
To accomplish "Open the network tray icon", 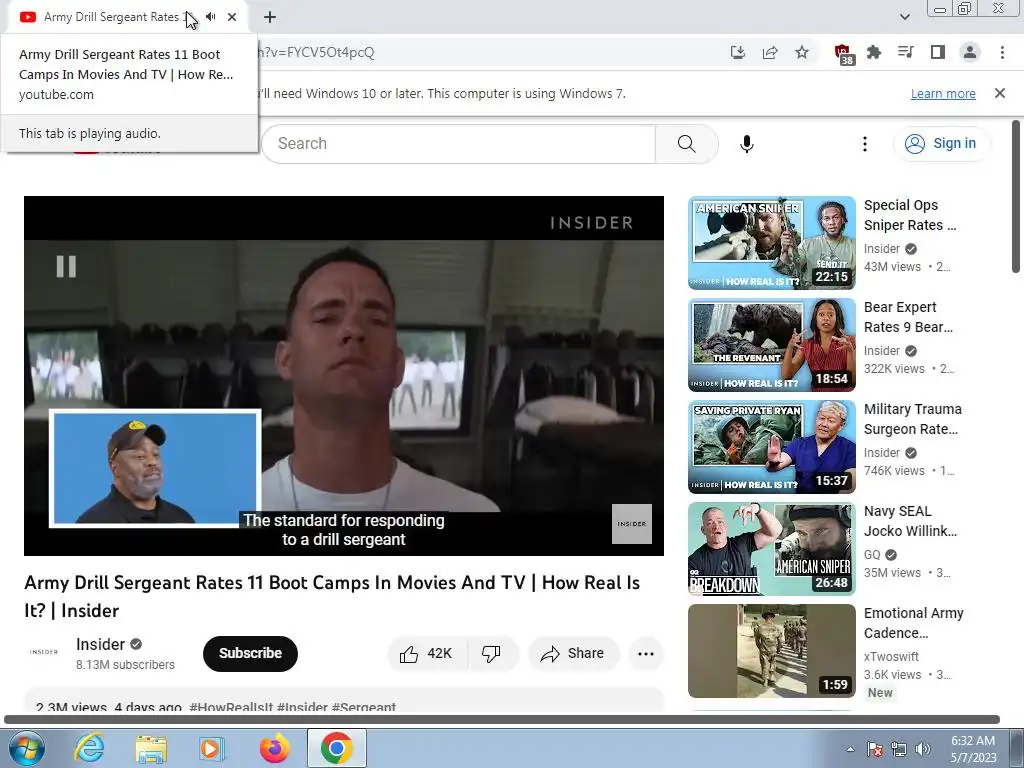I will pos(899,749).
